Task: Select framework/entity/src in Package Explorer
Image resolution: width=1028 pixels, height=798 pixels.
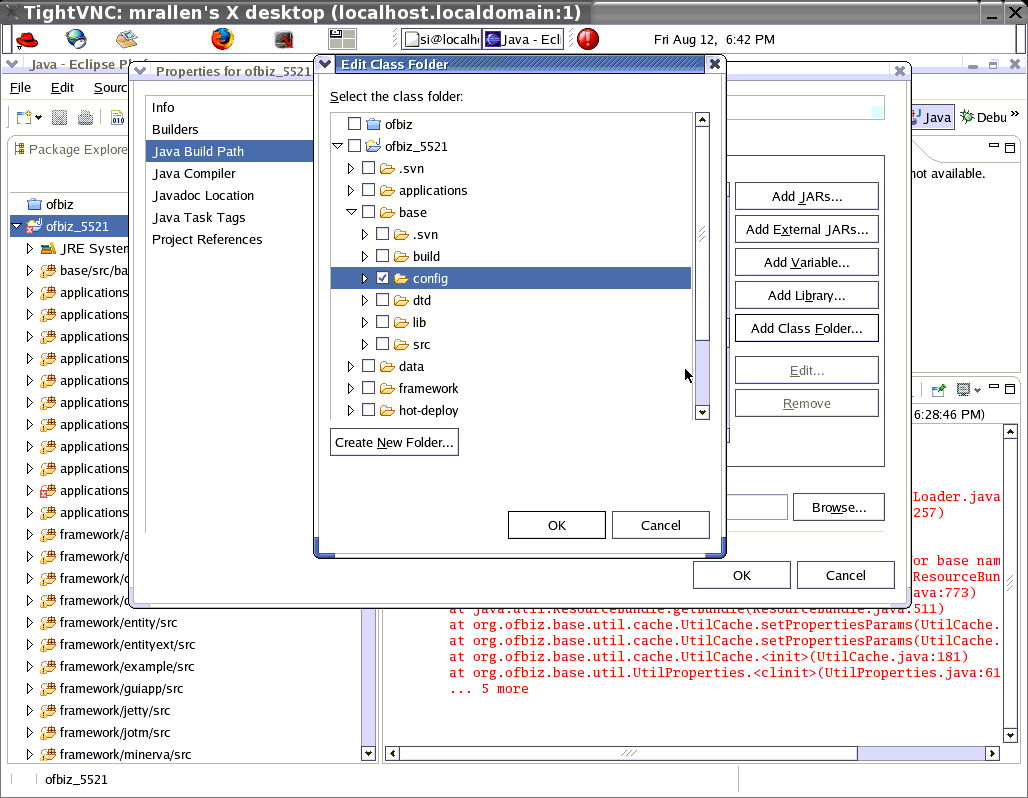Action: pos(118,623)
